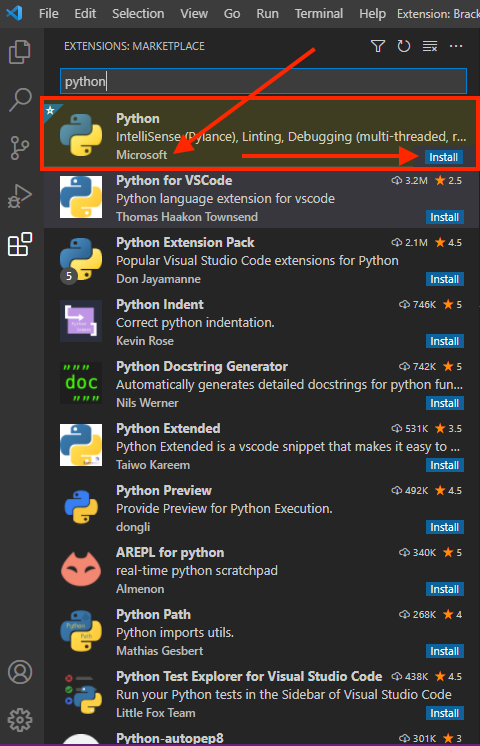
Task: Click the Python Path extension icon
Action: tap(81, 631)
